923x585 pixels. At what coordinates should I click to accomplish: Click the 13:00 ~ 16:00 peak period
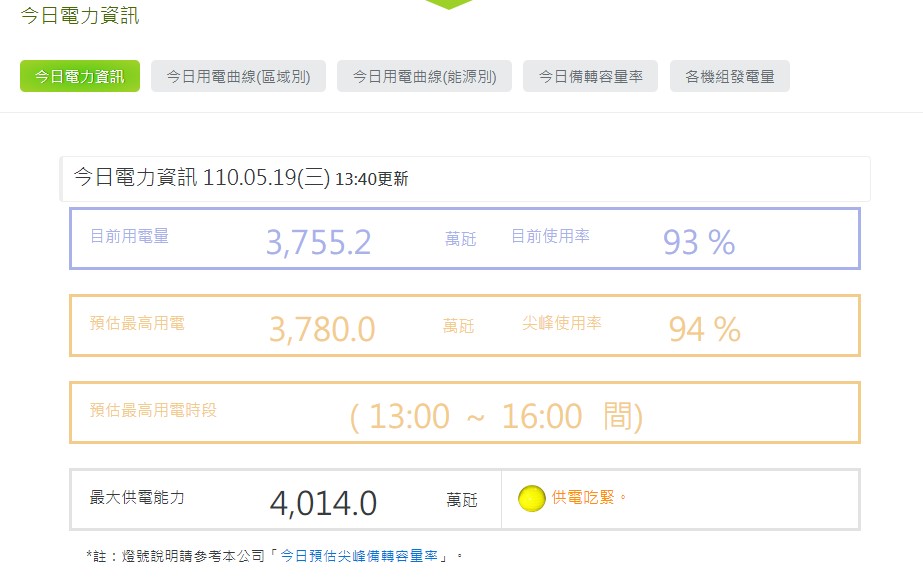point(496,416)
